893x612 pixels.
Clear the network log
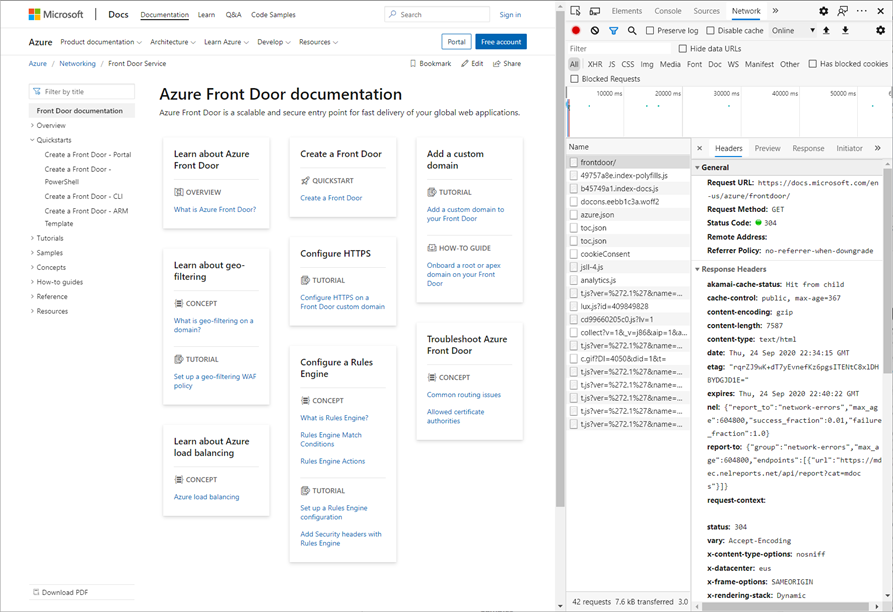pos(595,31)
